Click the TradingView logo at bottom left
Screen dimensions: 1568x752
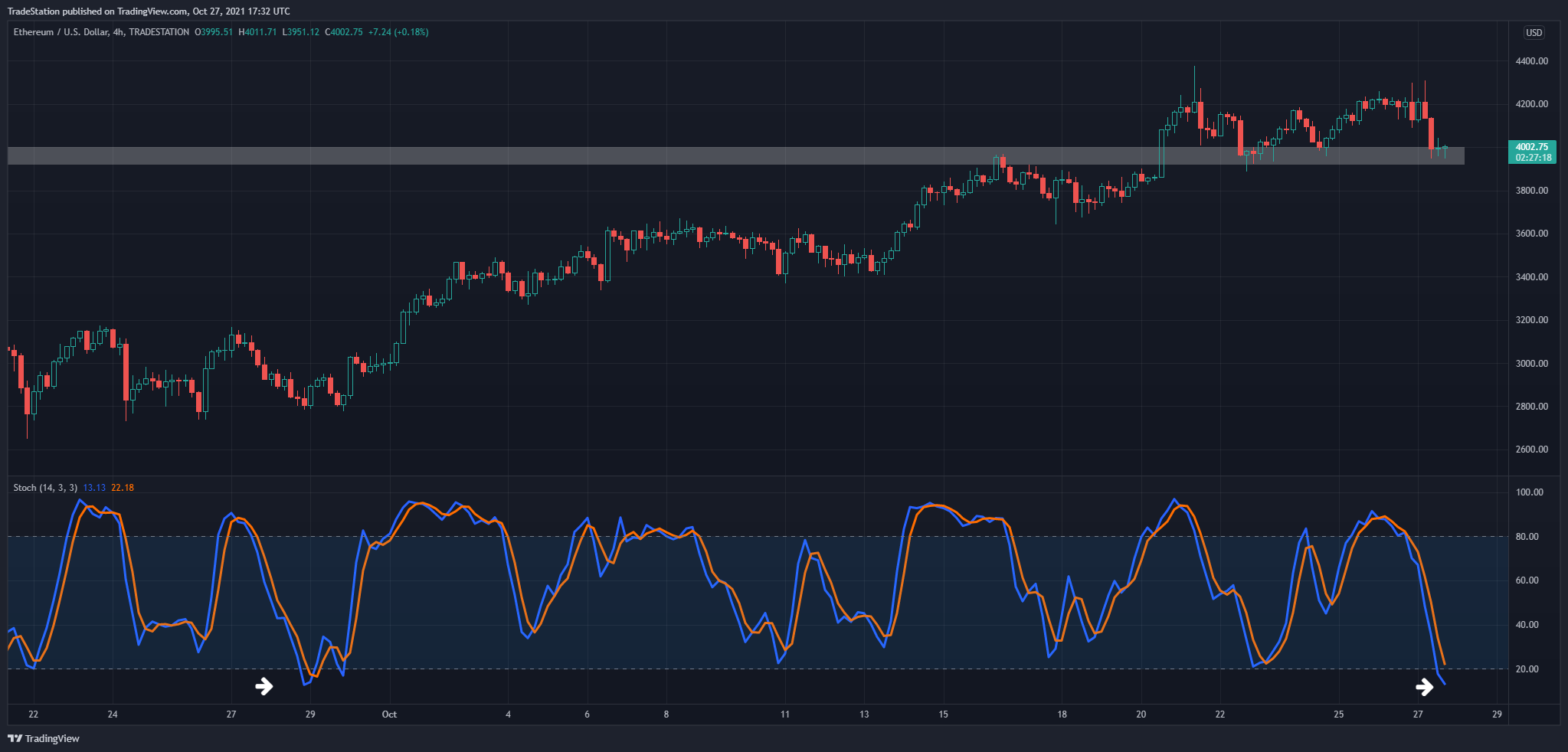(44, 738)
